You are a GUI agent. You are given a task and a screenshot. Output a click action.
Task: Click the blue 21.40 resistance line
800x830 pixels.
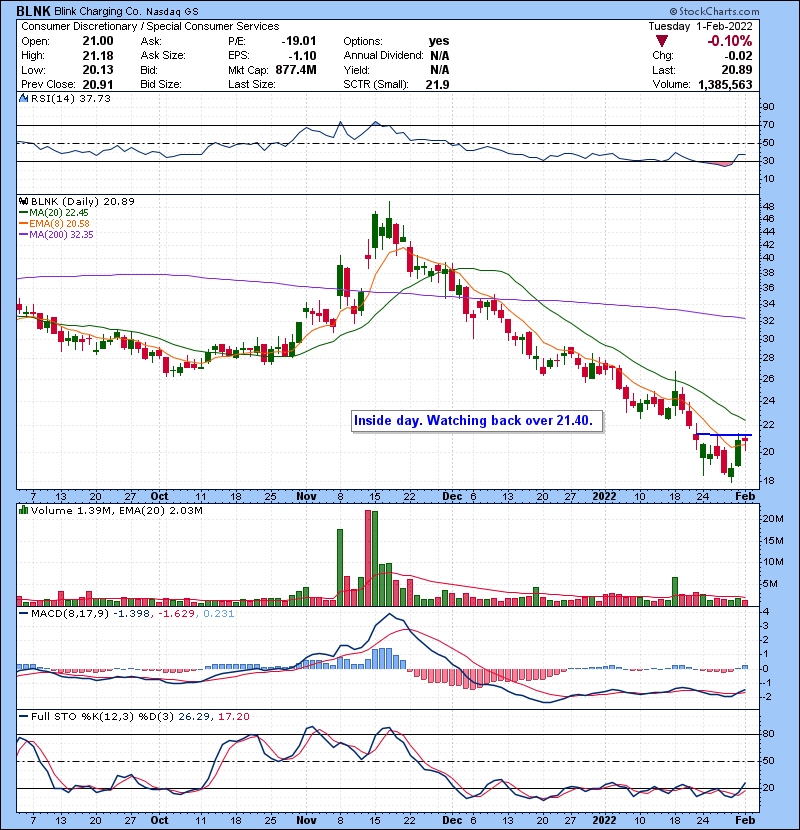(723, 435)
